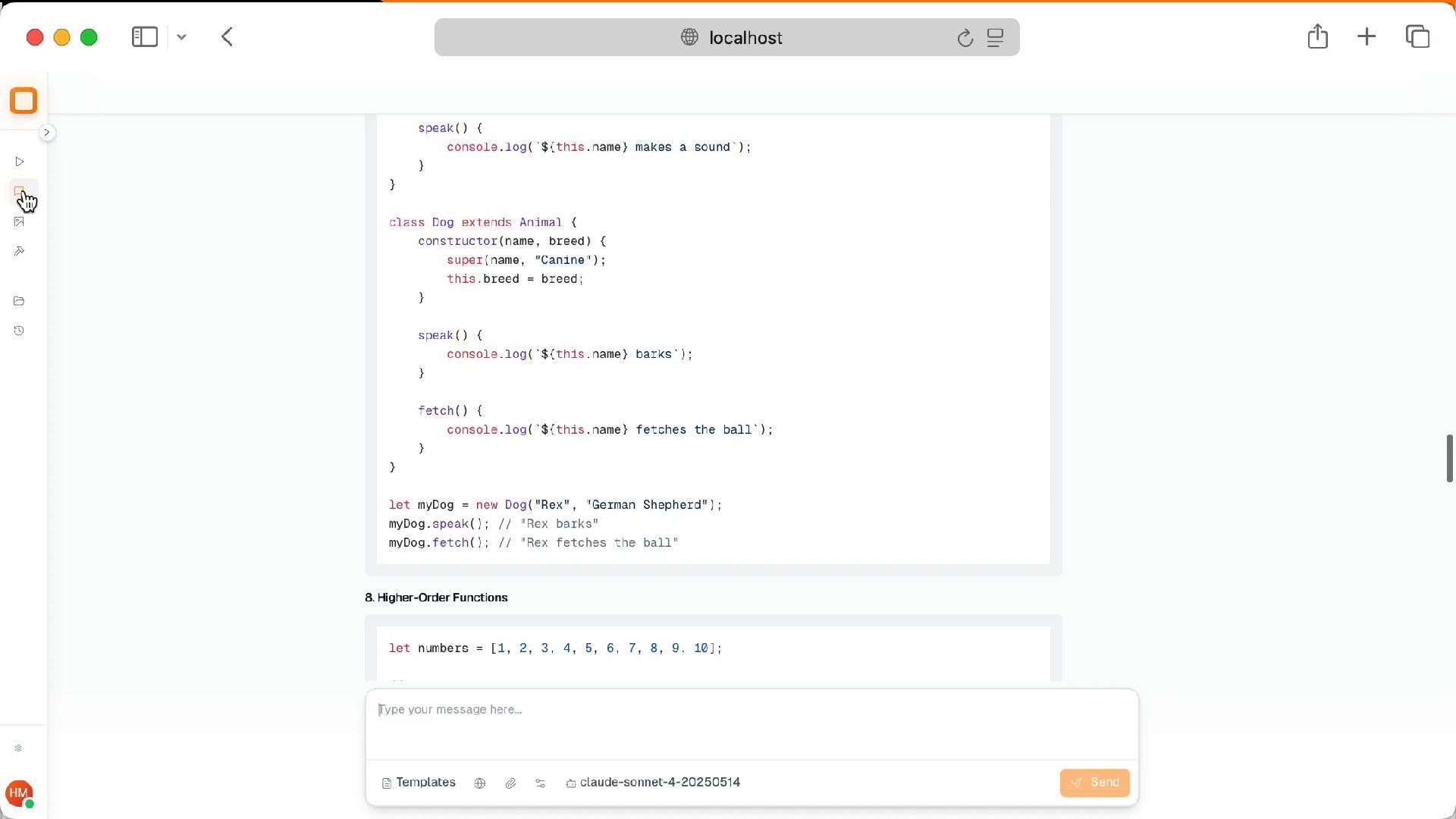Viewport: 1456px width, 819px height.
Task: Click the small settings gear in sidebar
Action: 18,748
